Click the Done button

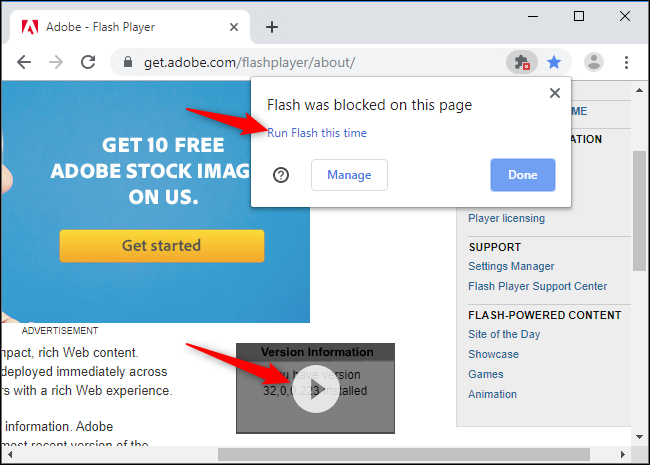522,175
